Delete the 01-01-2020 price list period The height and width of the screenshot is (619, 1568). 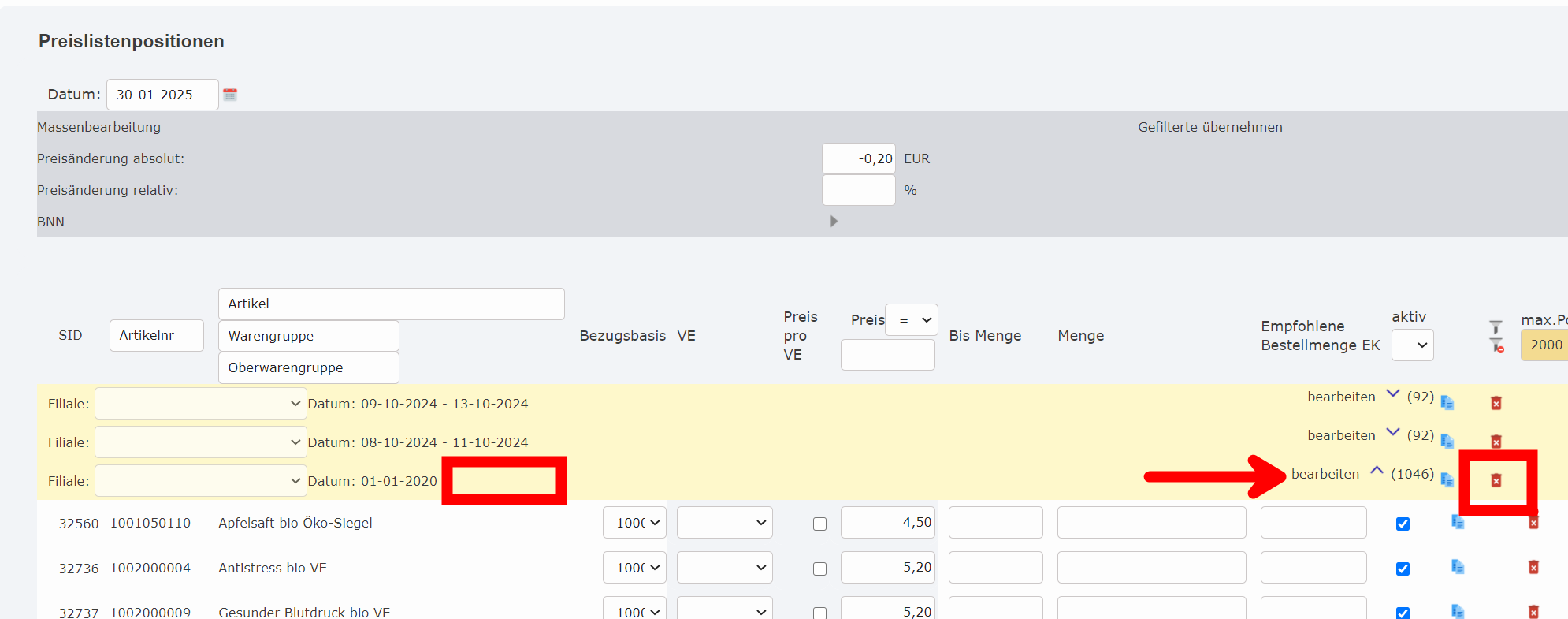[1496, 480]
